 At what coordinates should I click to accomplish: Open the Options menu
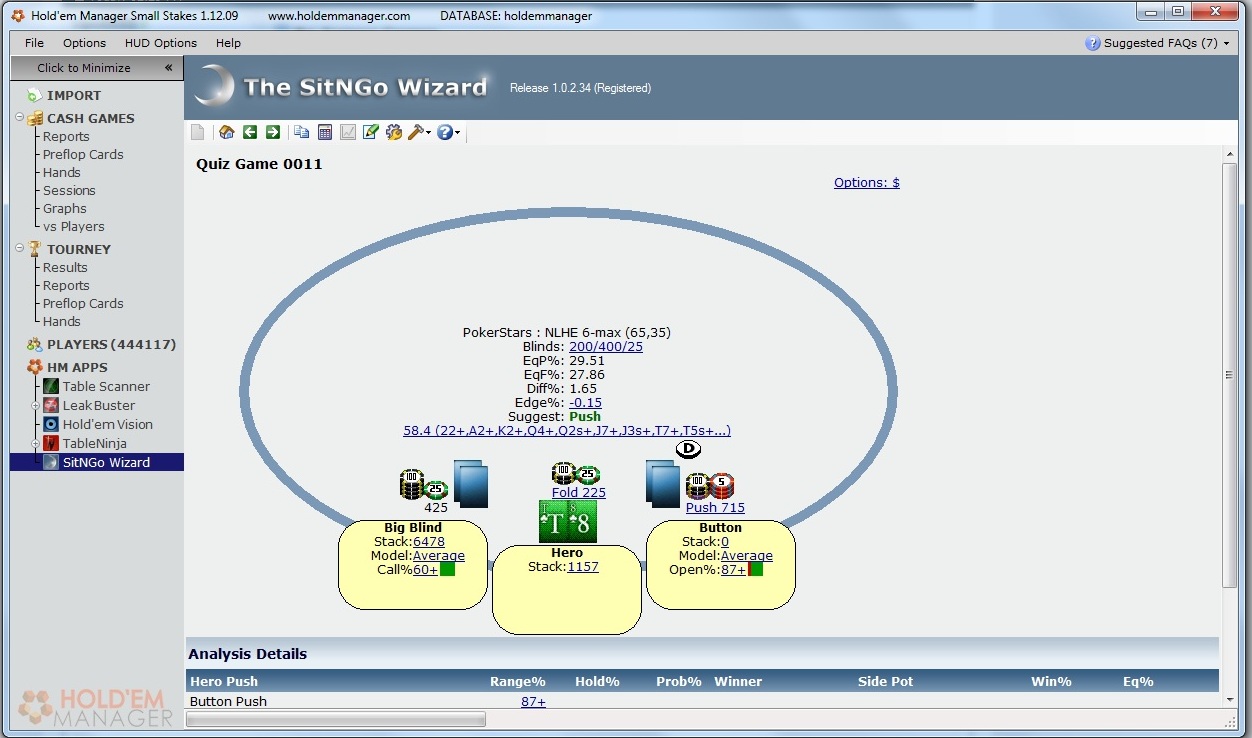(84, 43)
